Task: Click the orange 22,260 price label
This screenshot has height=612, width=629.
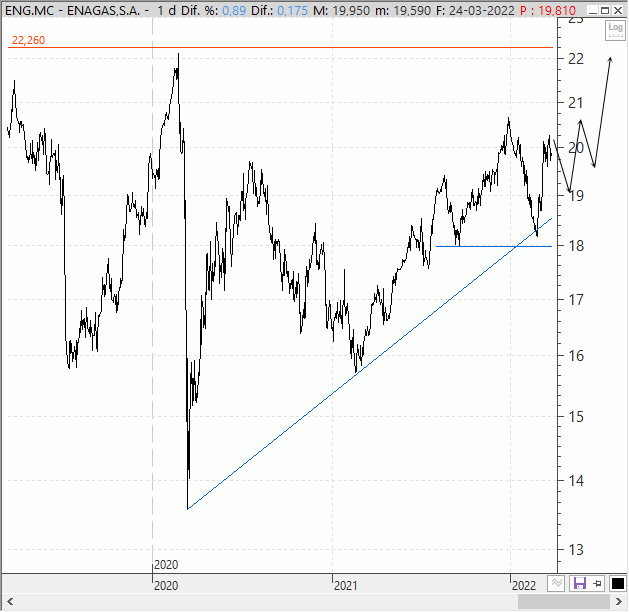Action: pyautogui.click(x=28, y=40)
